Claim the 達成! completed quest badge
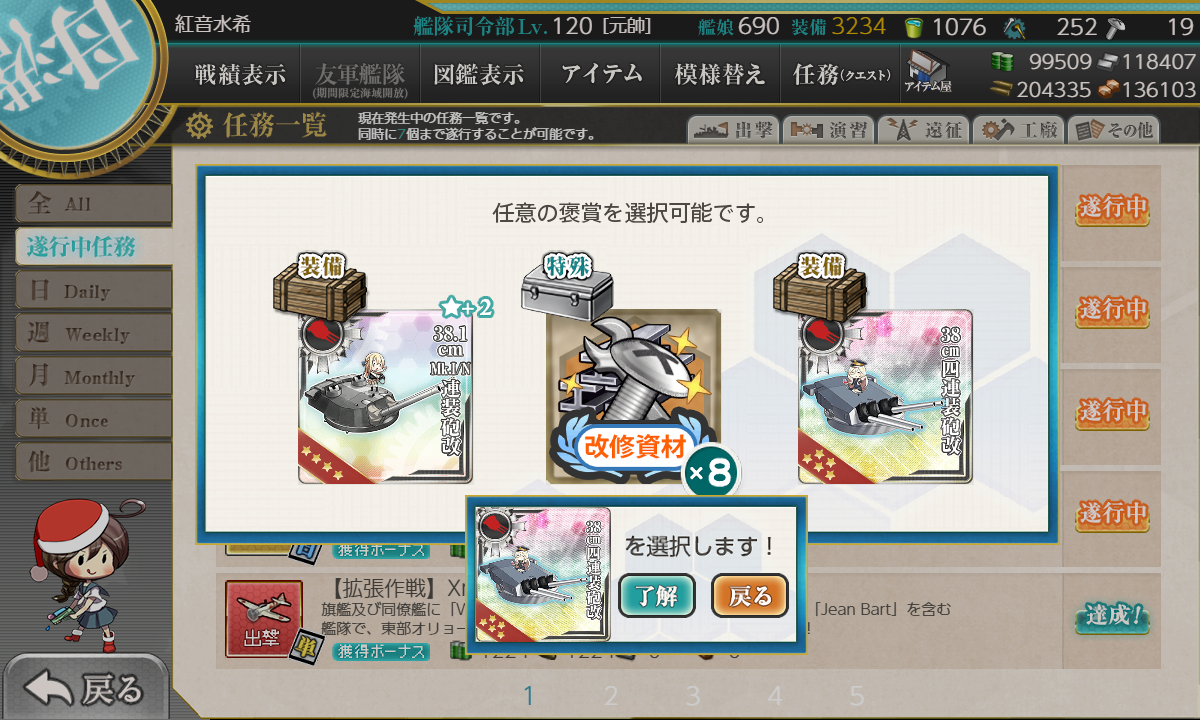1200x720 pixels. tap(1111, 616)
